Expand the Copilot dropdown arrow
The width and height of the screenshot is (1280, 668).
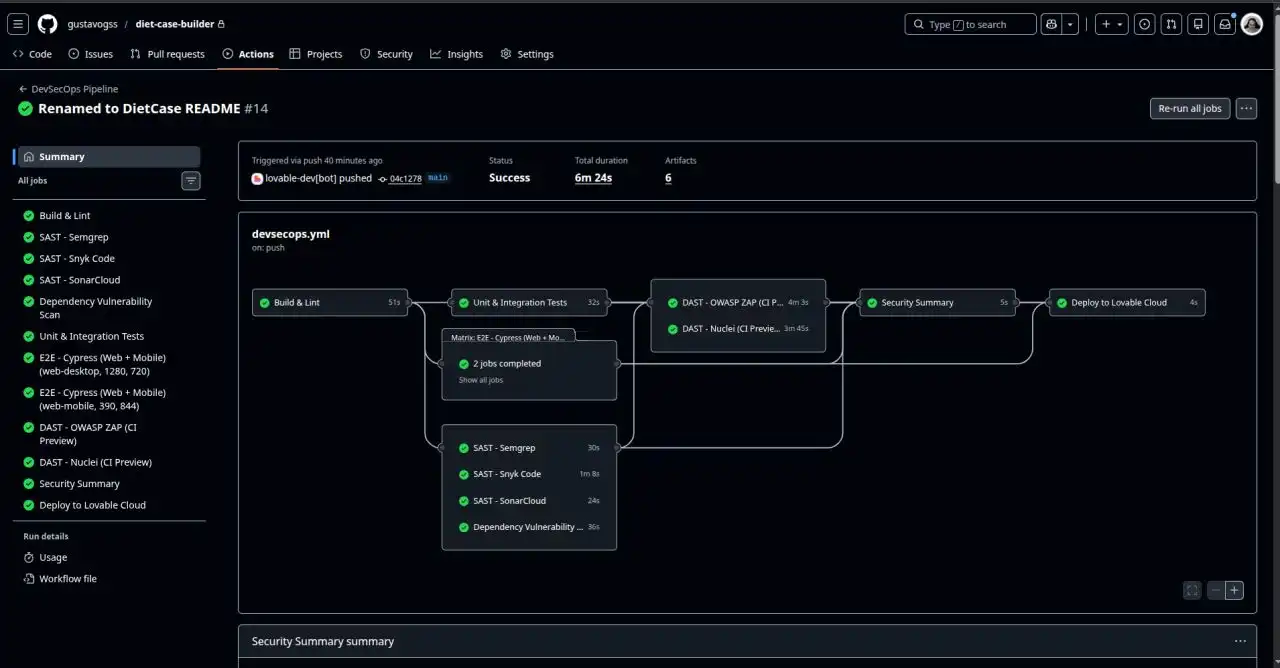click(1071, 24)
